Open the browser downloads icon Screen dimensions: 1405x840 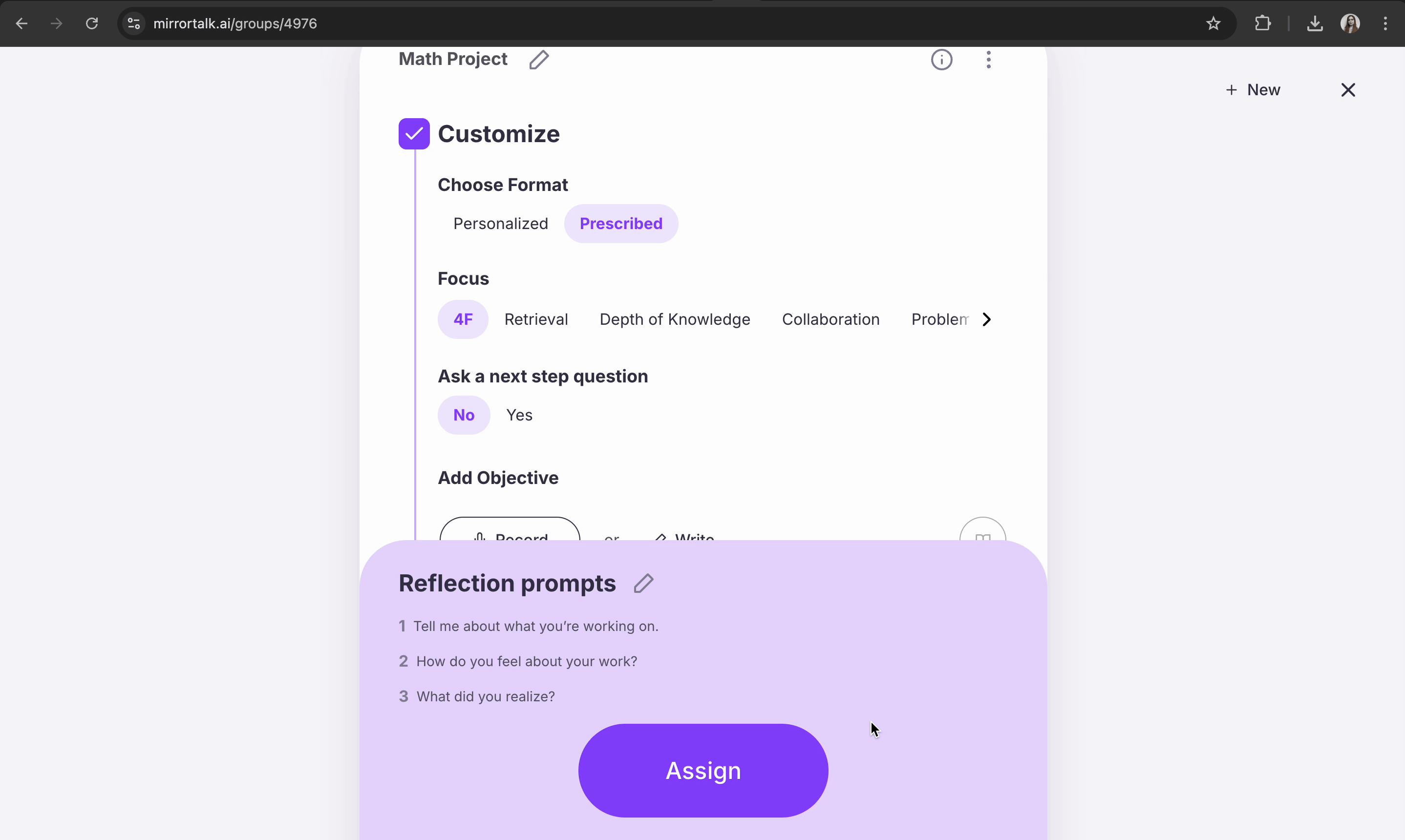coord(1315,23)
